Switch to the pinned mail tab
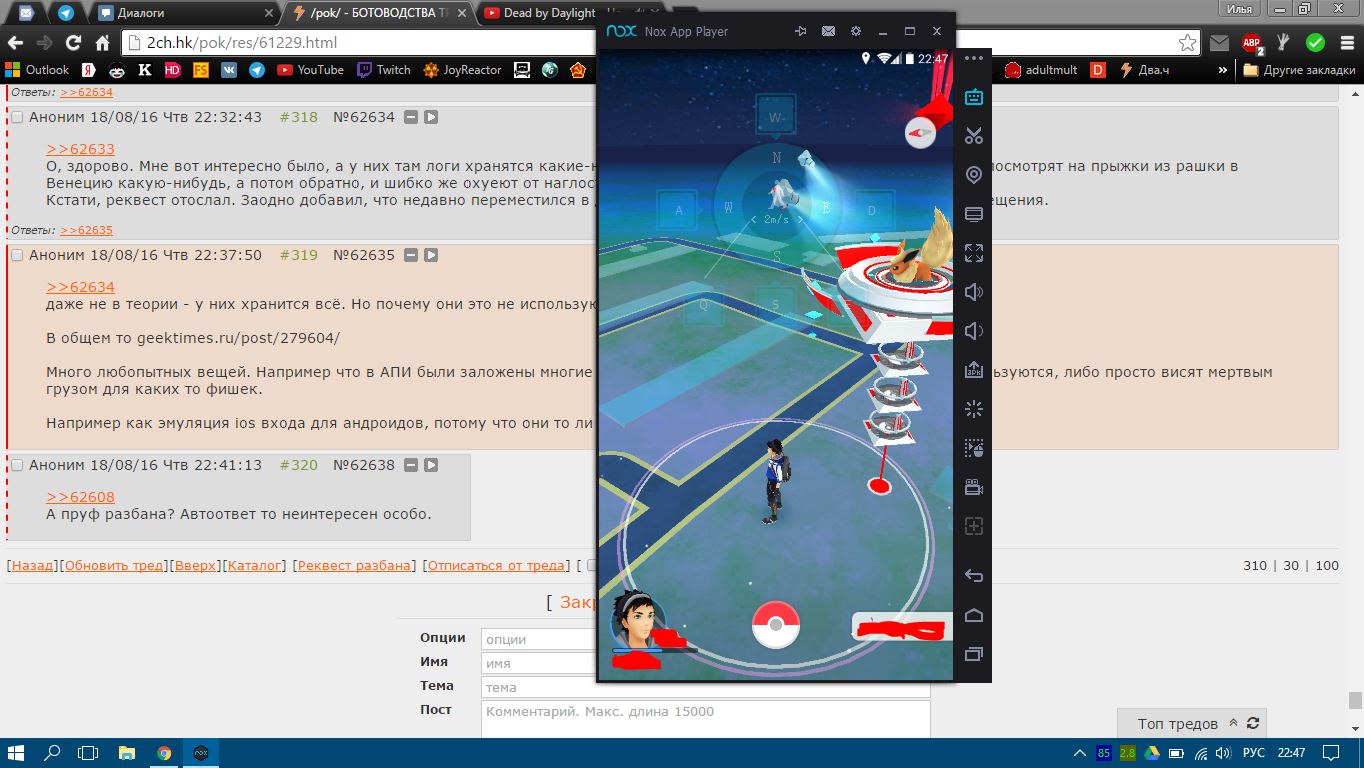Image resolution: width=1364 pixels, height=768 pixels. 26,13
